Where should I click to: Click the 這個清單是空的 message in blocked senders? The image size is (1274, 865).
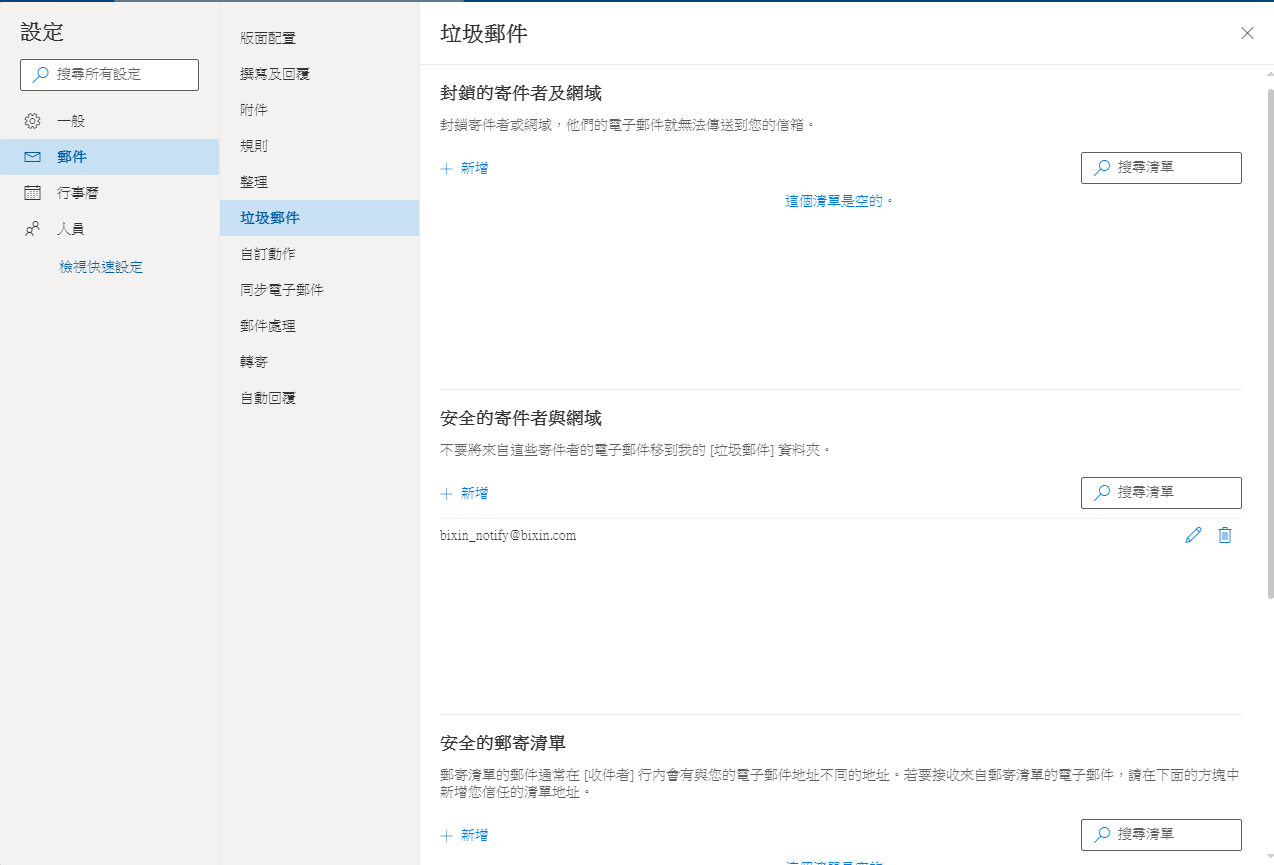click(839, 201)
